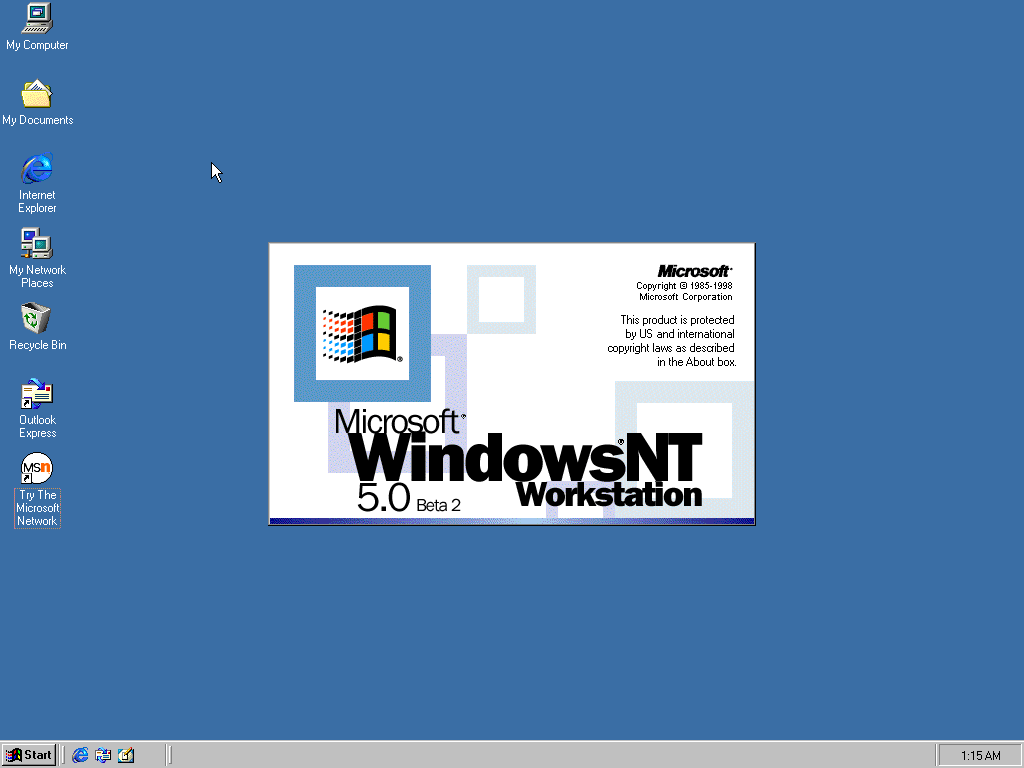
Task: Click the Show Desktop quick launch icon
Action: click(x=126, y=755)
